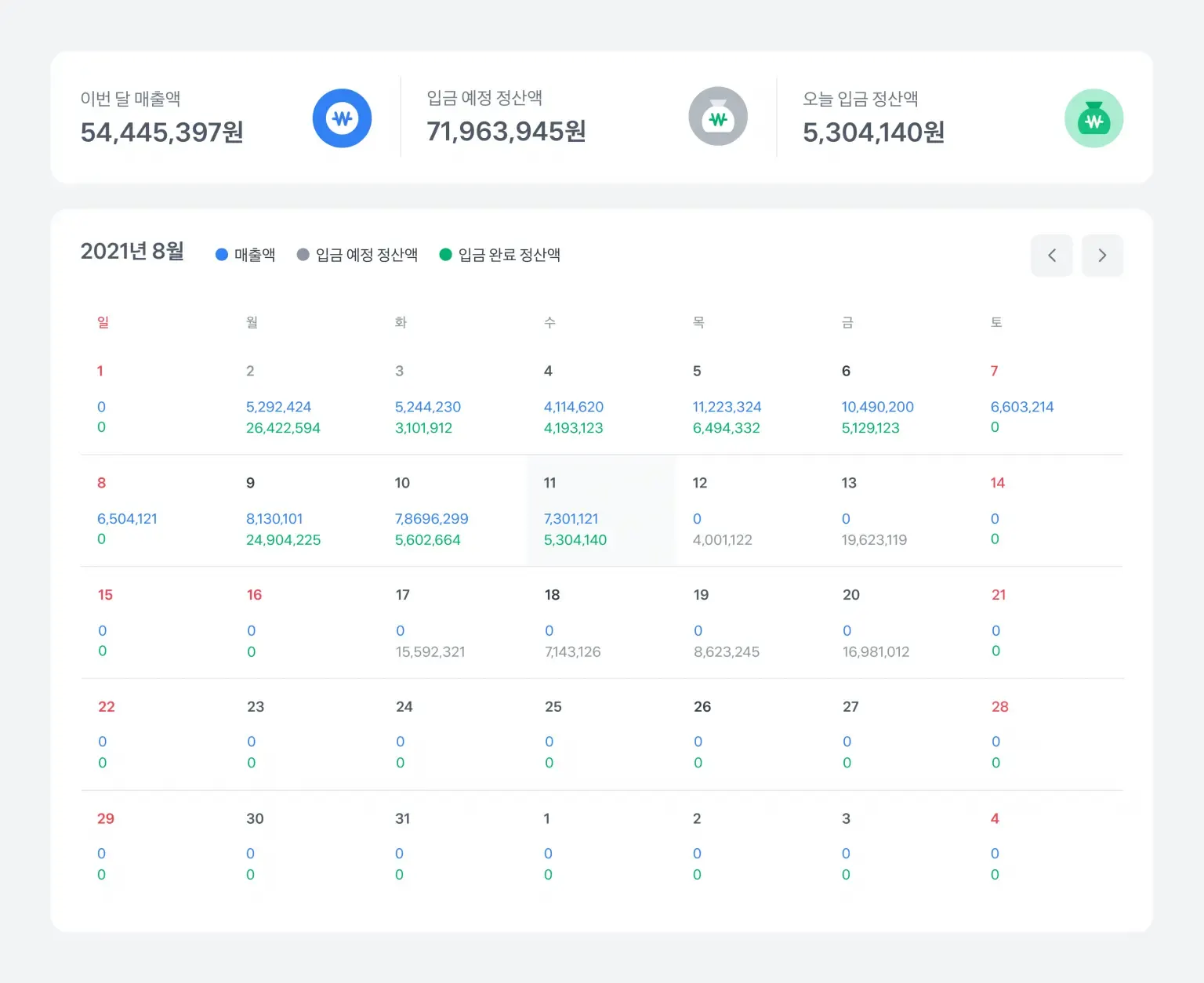Screen dimensions: 1204x983
Task: Select the 2021년 8월 month title
Action: (132, 252)
